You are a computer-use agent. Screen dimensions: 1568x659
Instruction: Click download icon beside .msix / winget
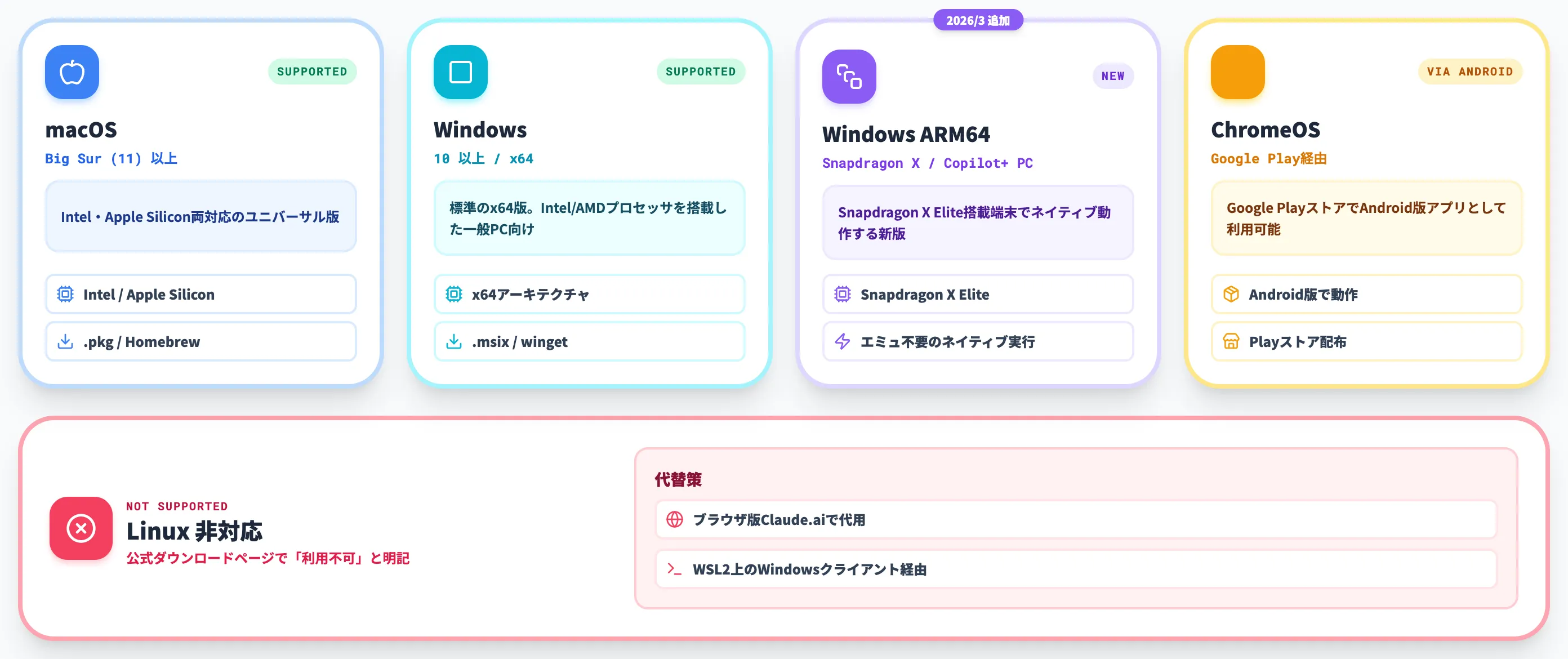click(453, 341)
